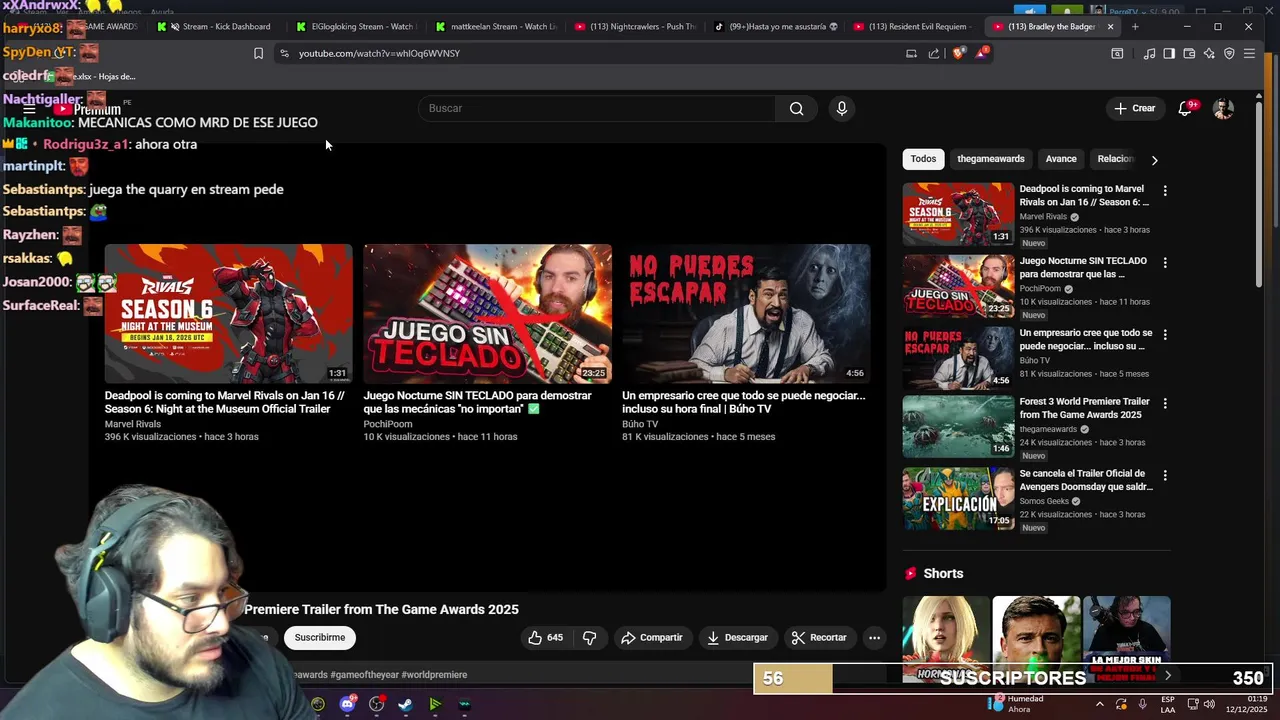Toggle the browser sidebar panel icon
1280x720 pixels.
(1169, 53)
